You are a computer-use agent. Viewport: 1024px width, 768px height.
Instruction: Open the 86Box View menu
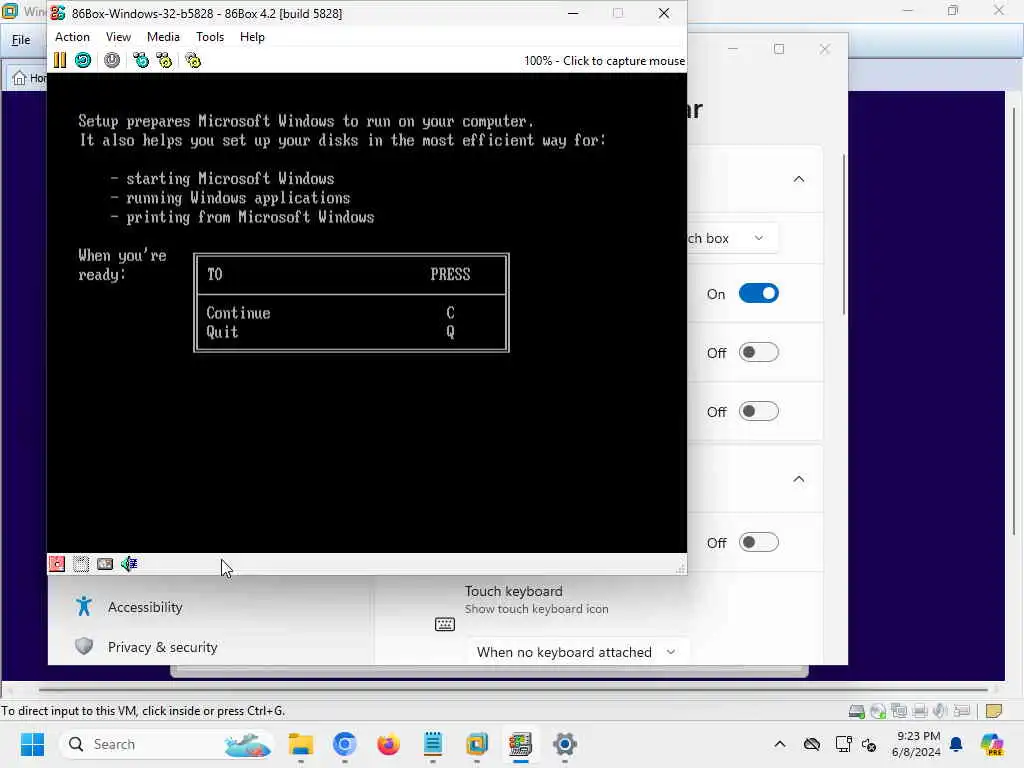pyautogui.click(x=118, y=37)
